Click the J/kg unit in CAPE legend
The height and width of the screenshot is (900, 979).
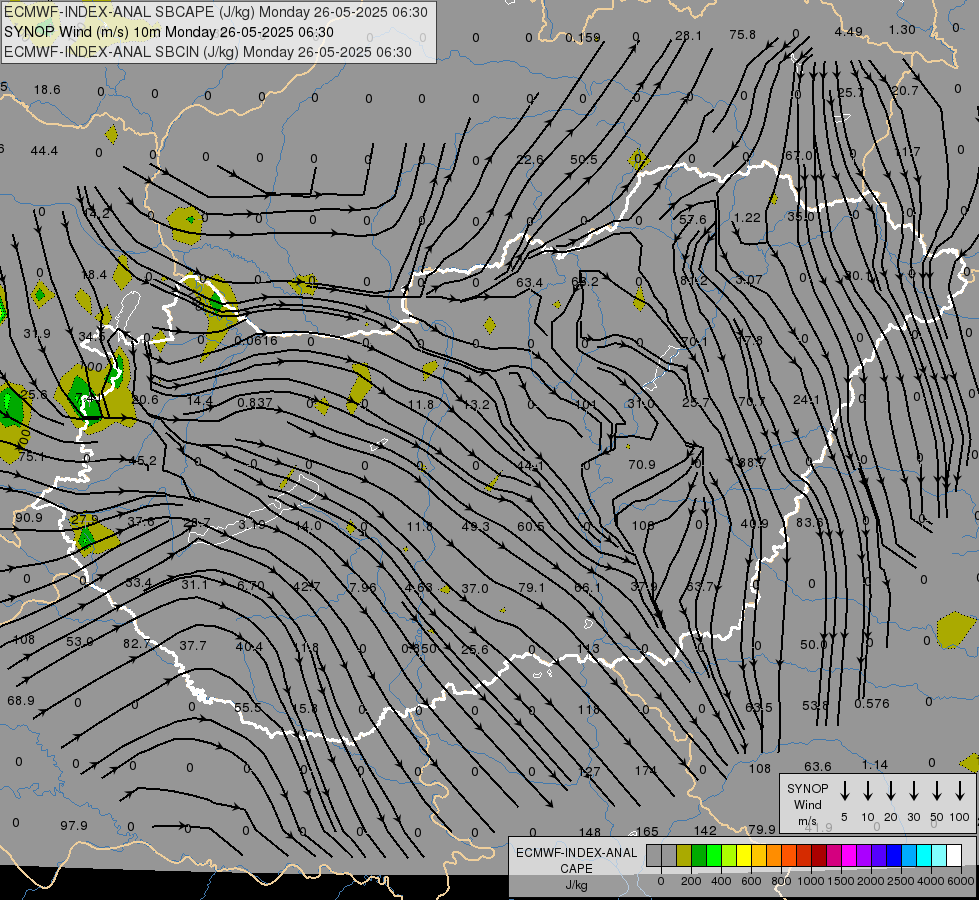pyautogui.click(x=576, y=885)
